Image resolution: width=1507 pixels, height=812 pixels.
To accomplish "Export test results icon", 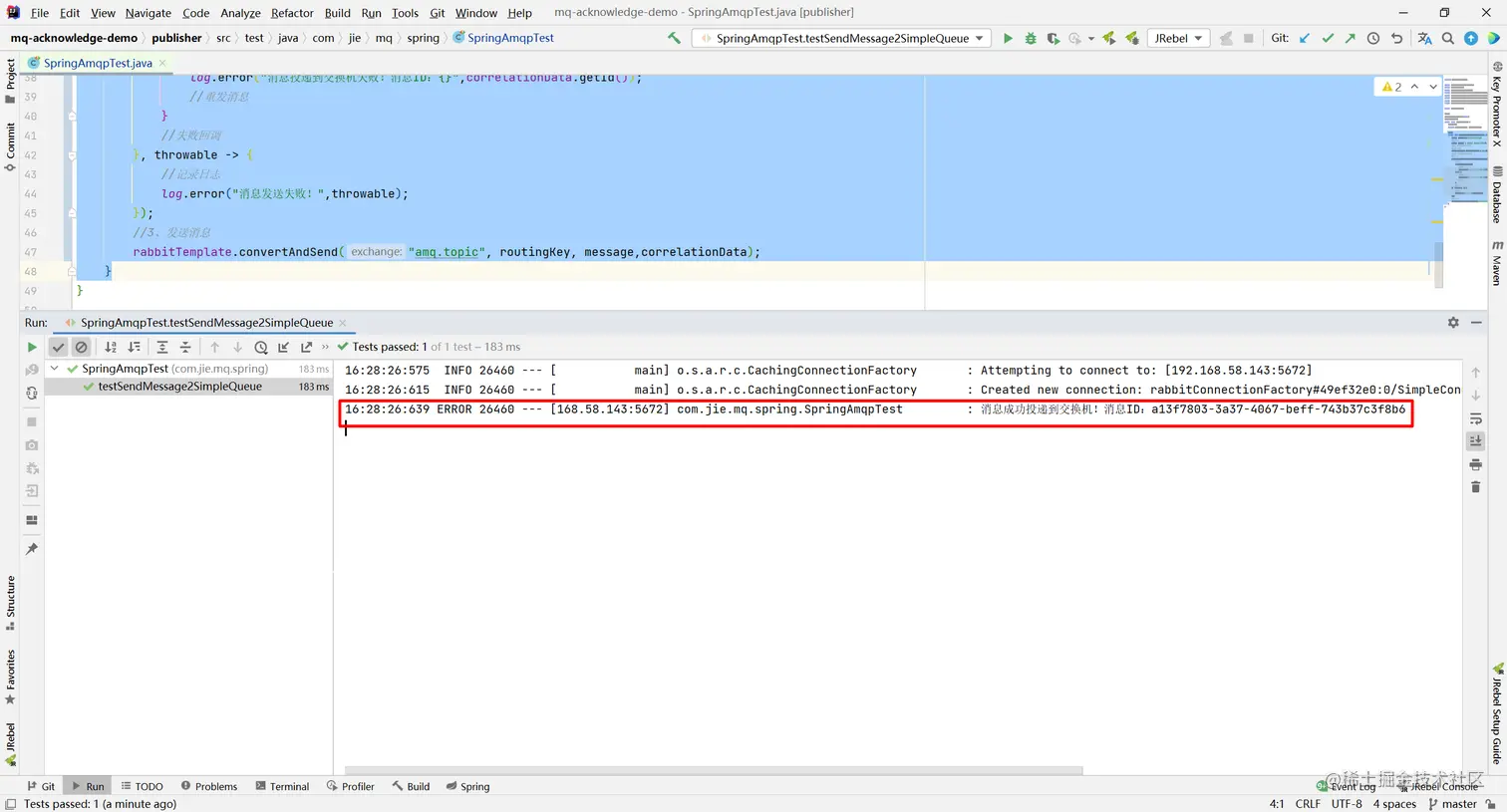I will [x=307, y=347].
